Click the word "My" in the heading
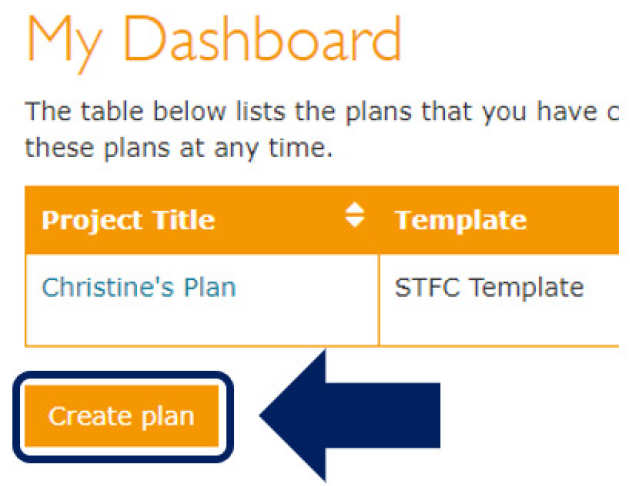Image resolution: width=630 pixels, height=486 pixels. click(69, 42)
